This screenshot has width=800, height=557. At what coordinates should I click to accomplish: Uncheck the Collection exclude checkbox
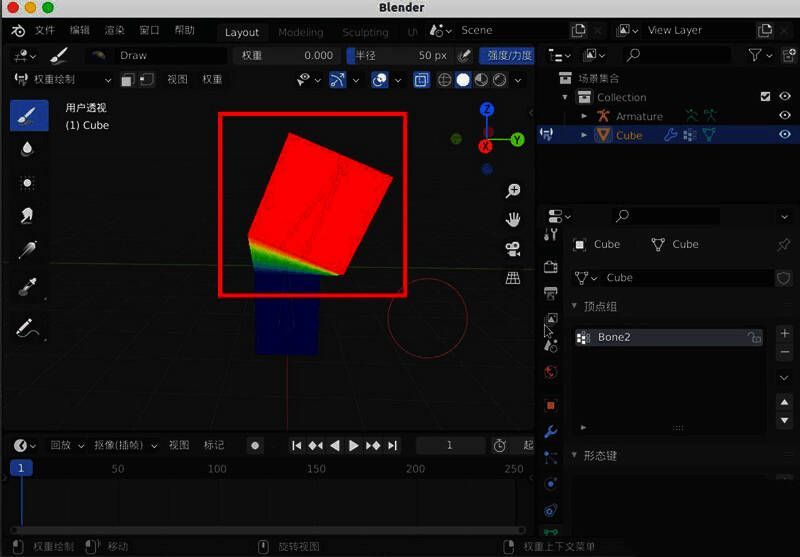pyautogui.click(x=765, y=97)
